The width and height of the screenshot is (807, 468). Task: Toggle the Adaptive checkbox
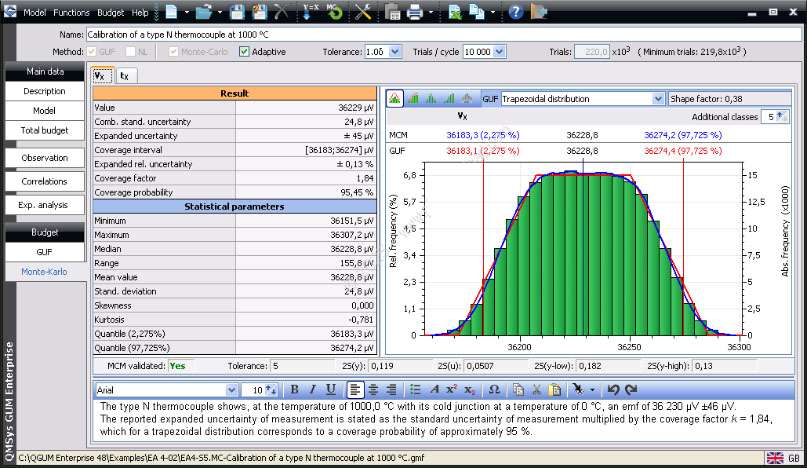pyautogui.click(x=244, y=52)
